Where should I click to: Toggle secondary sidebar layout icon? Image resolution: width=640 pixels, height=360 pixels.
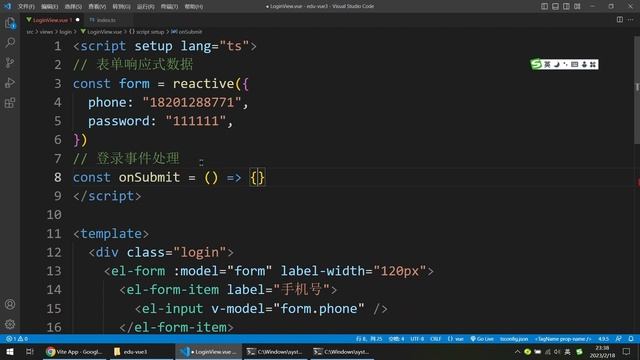[567, 6]
